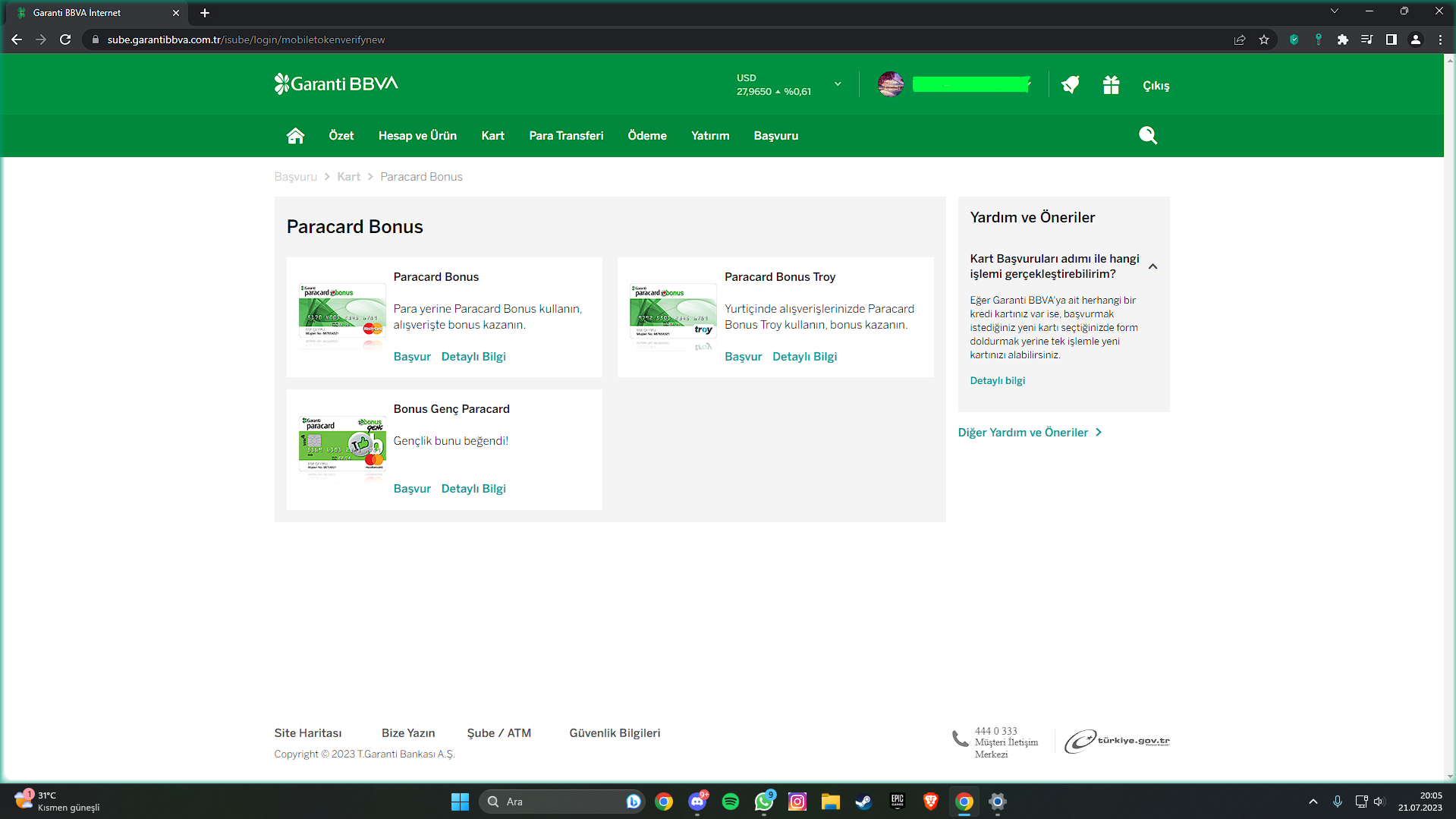
Task: Open the Ödeme menu
Action: [x=647, y=136]
